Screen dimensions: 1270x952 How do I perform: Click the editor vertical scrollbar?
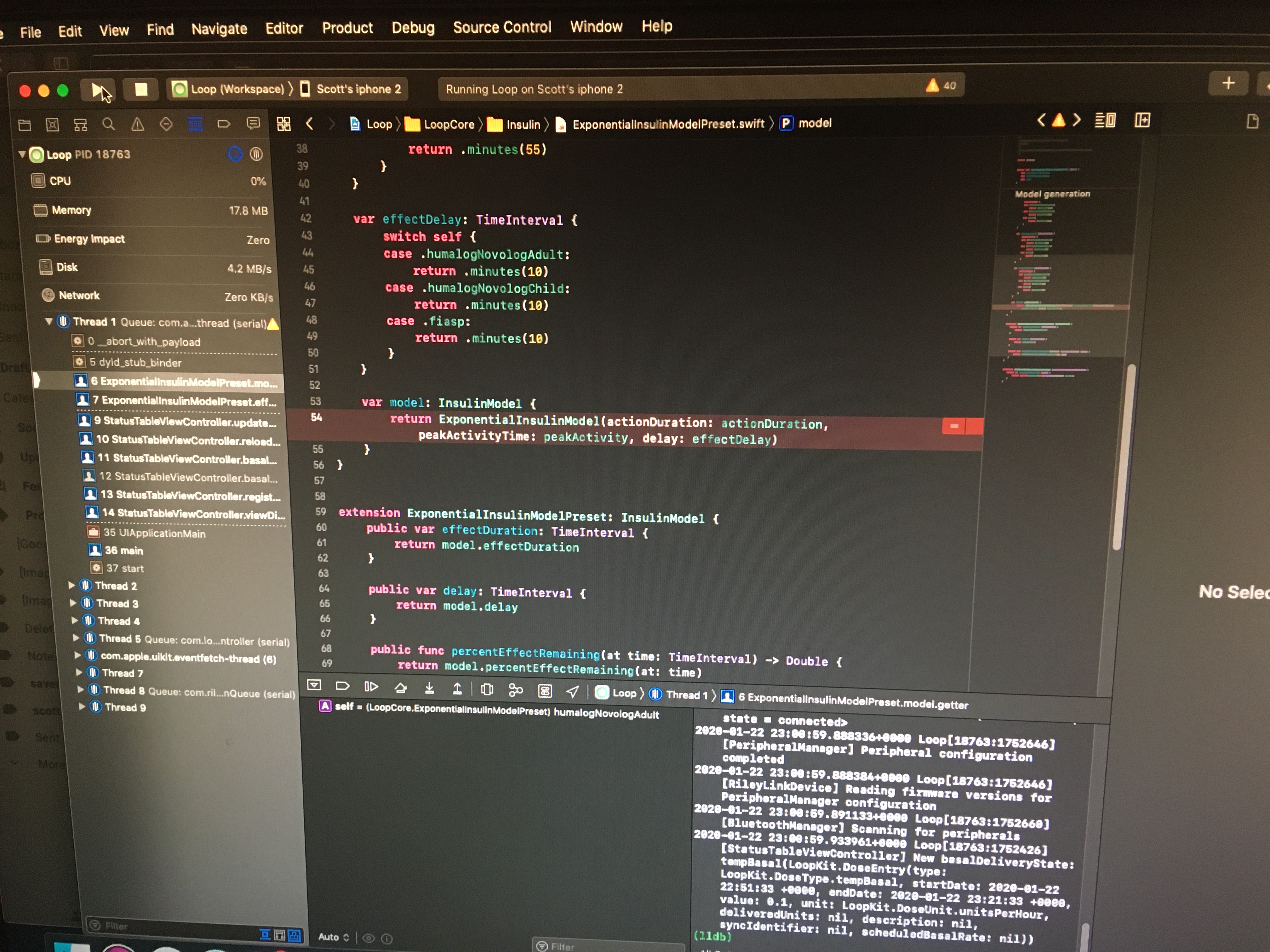pos(1124,457)
